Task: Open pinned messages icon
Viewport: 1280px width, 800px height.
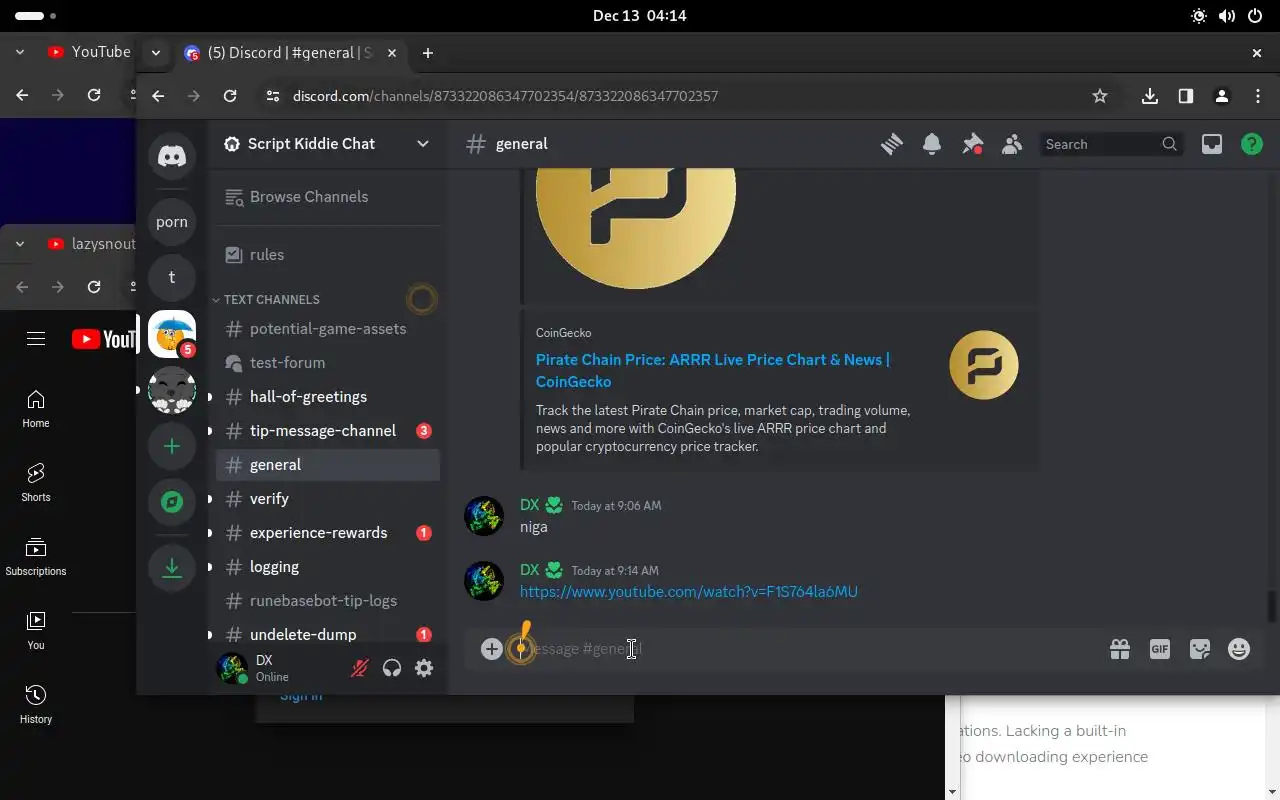Action: 972,144
